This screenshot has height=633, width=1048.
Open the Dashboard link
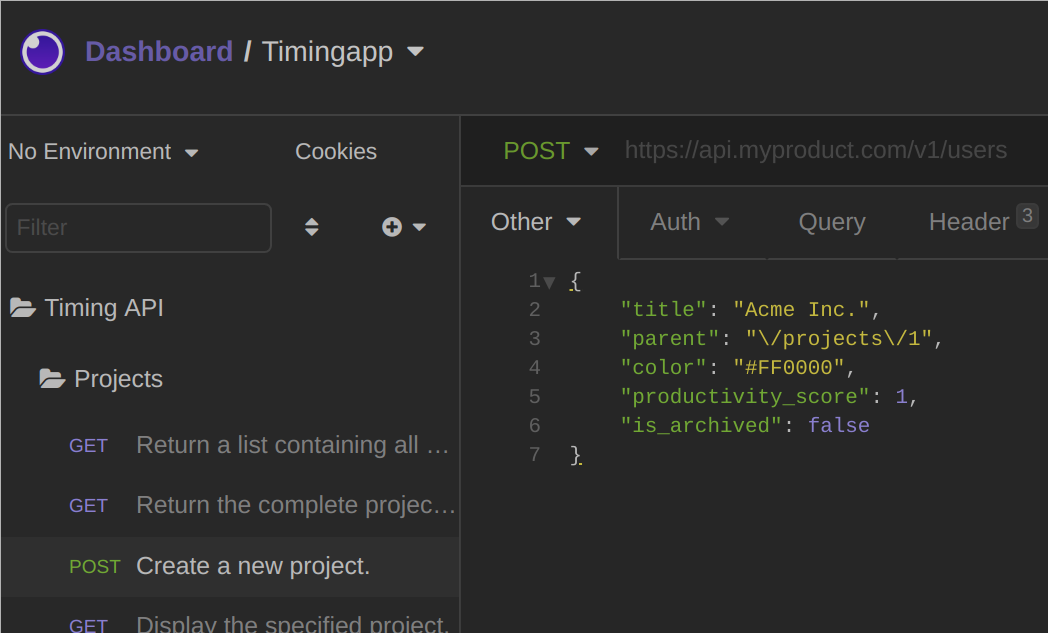159,52
